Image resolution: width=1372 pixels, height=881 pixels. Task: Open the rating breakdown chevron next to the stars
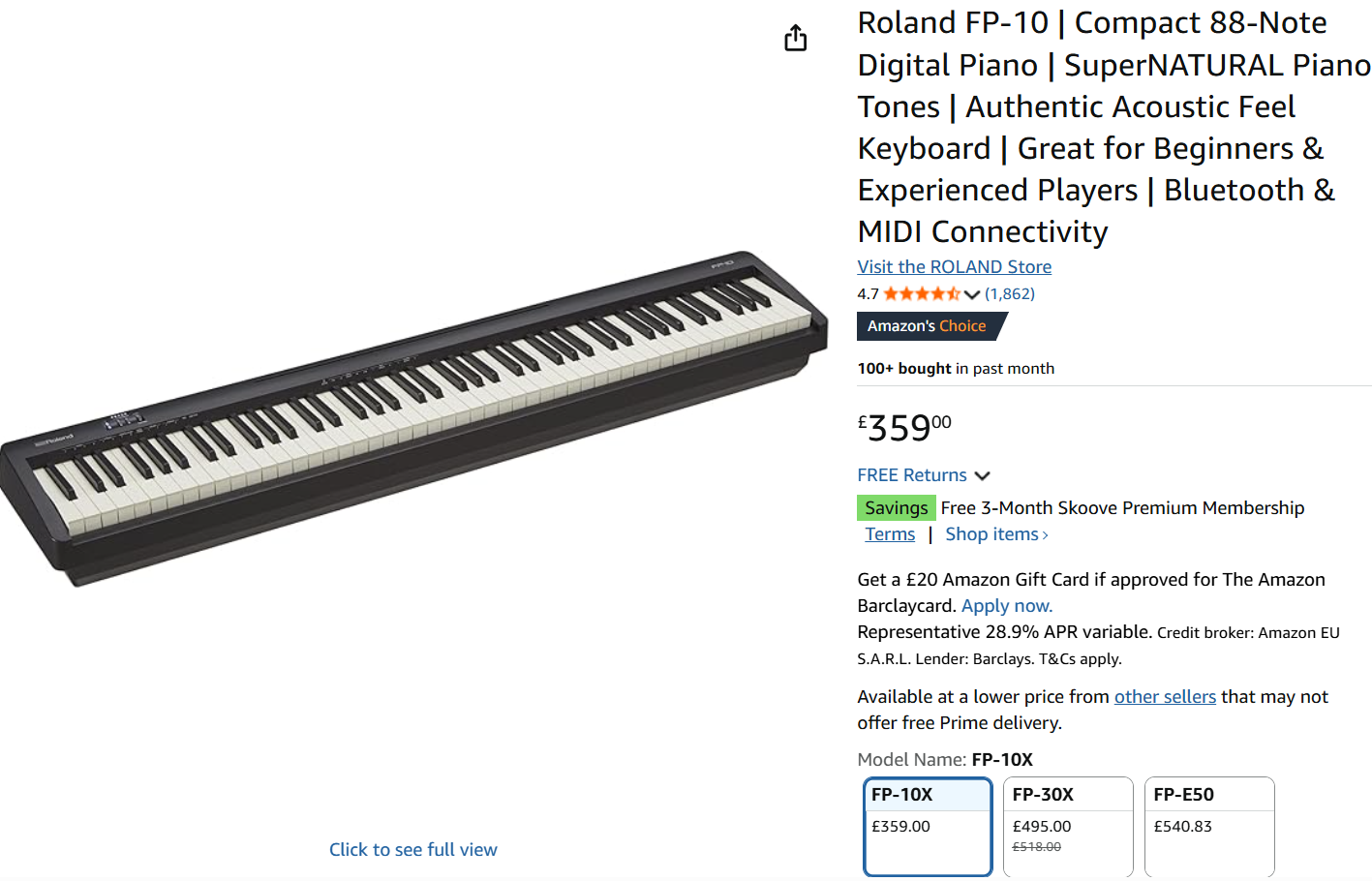(972, 294)
